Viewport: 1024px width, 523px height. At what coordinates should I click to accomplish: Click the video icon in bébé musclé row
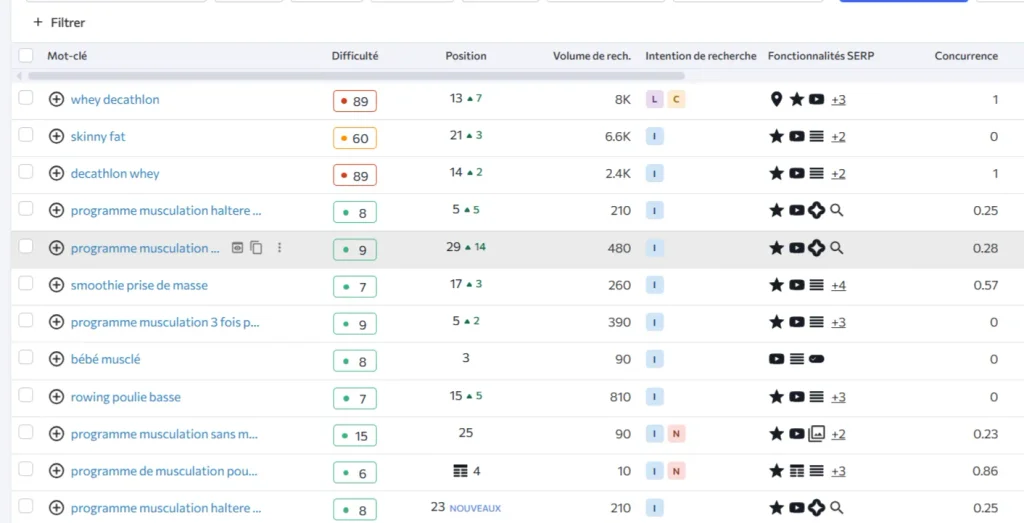point(776,359)
